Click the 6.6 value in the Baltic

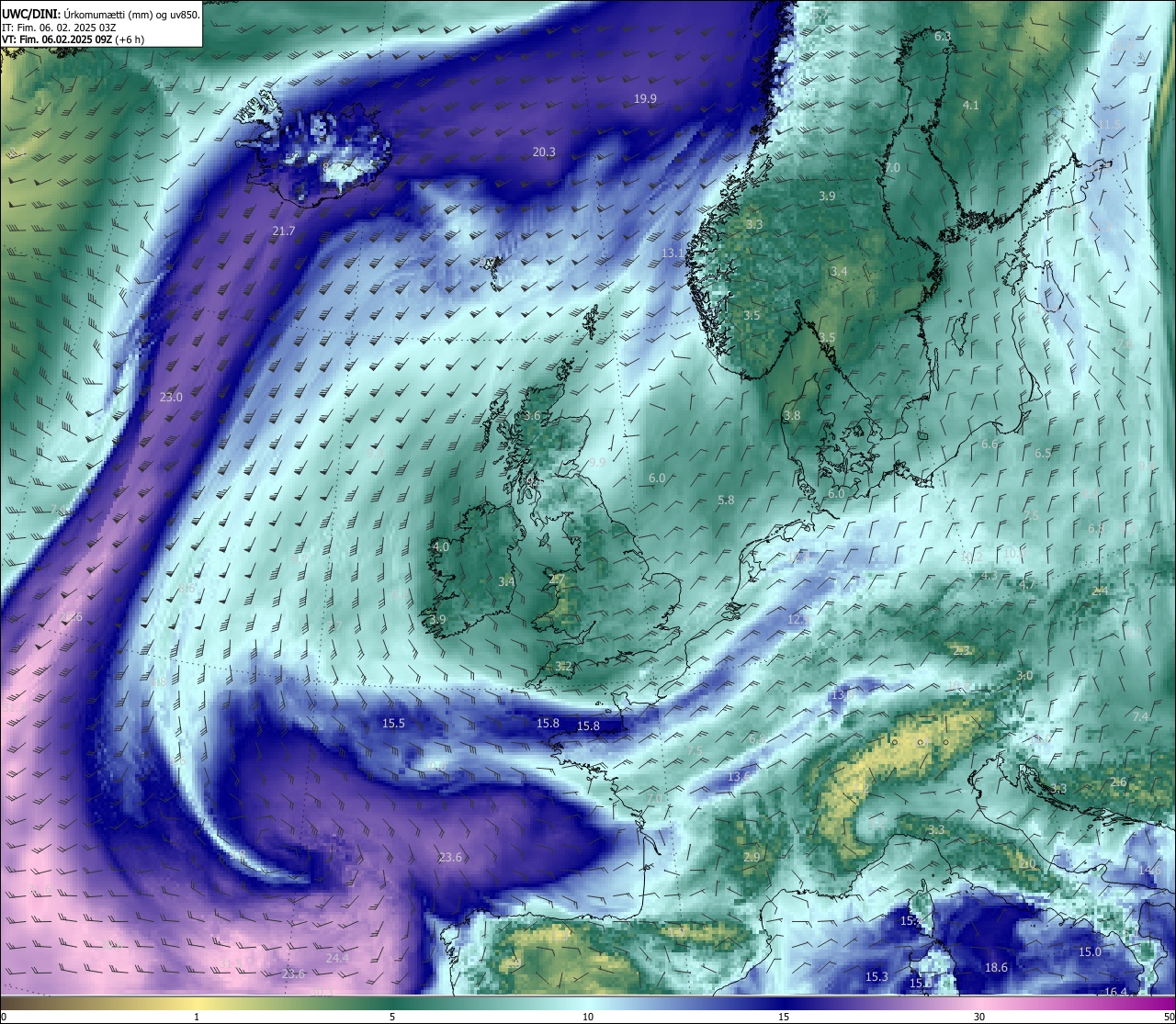click(x=989, y=444)
